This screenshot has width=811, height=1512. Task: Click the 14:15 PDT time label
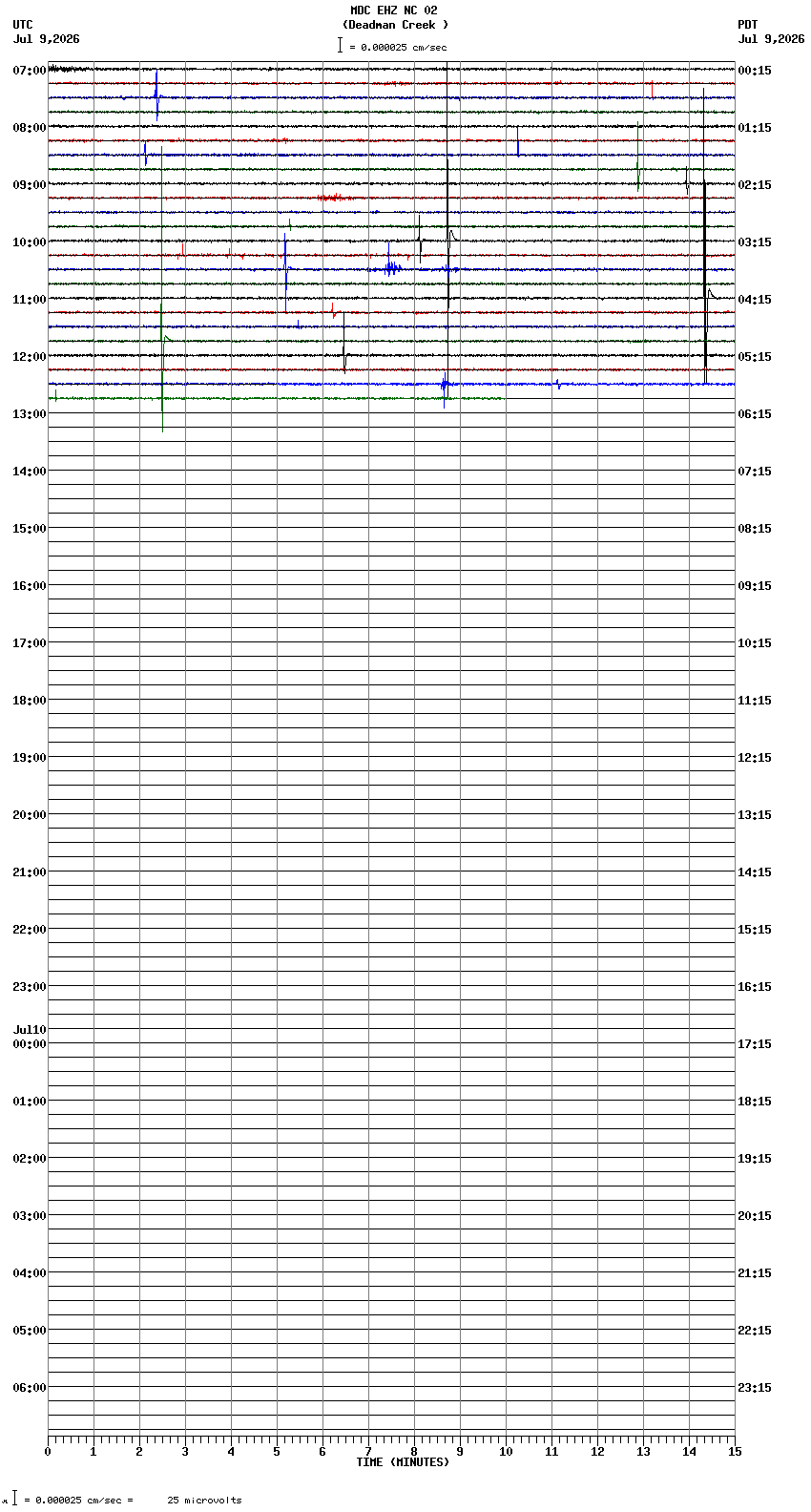pyautogui.click(x=755, y=872)
